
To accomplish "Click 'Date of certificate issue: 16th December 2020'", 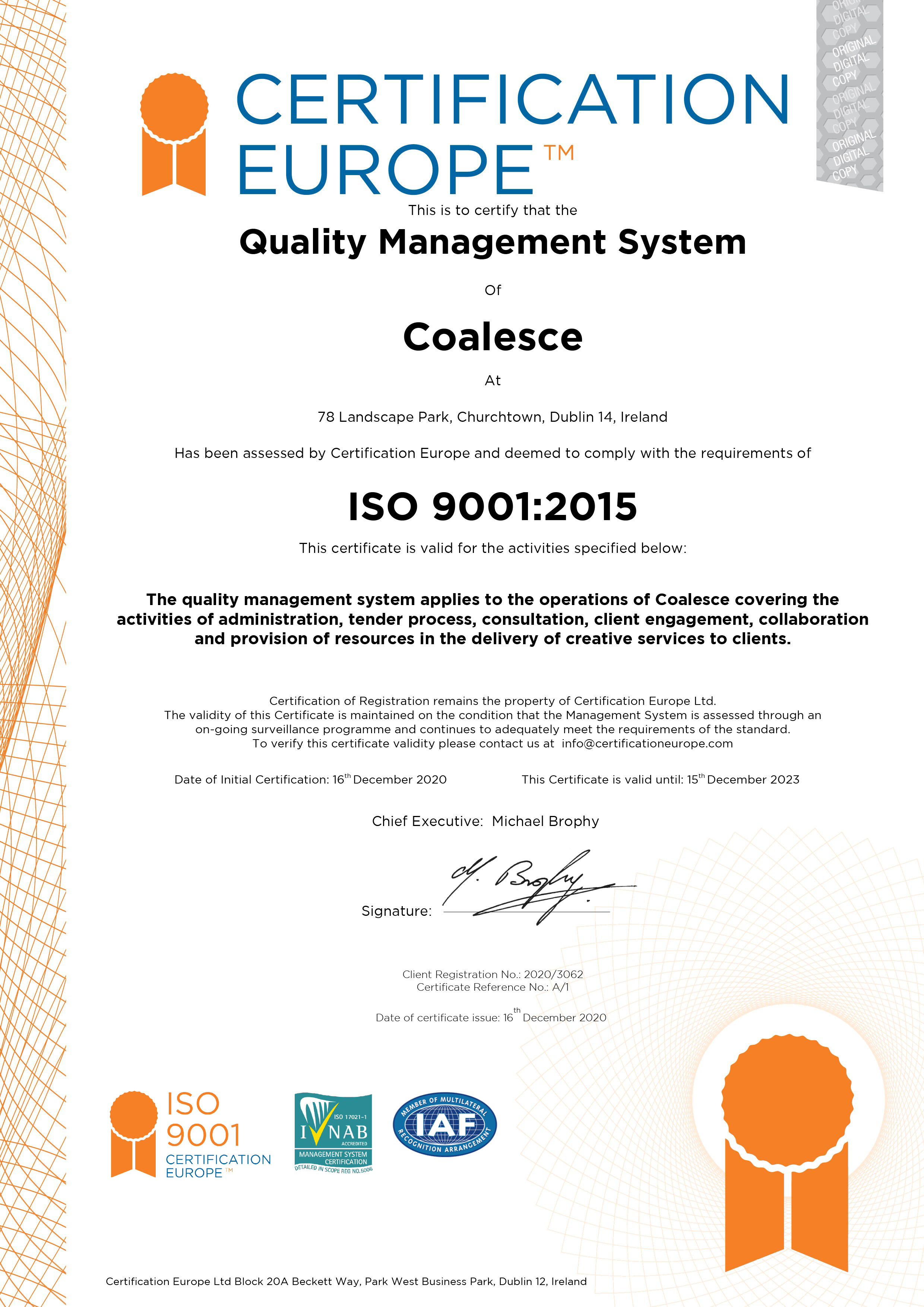I will pyautogui.click(x=491, y=1016).
